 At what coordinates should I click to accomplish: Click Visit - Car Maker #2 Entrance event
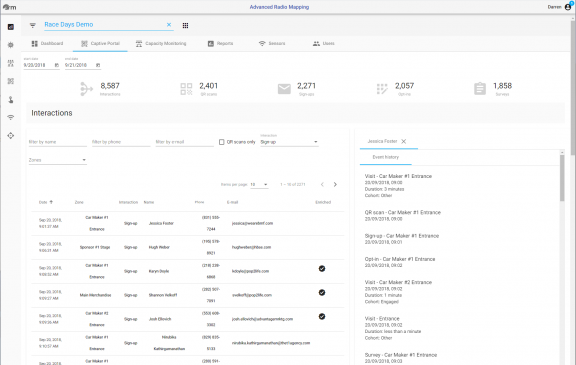(398, 282)
